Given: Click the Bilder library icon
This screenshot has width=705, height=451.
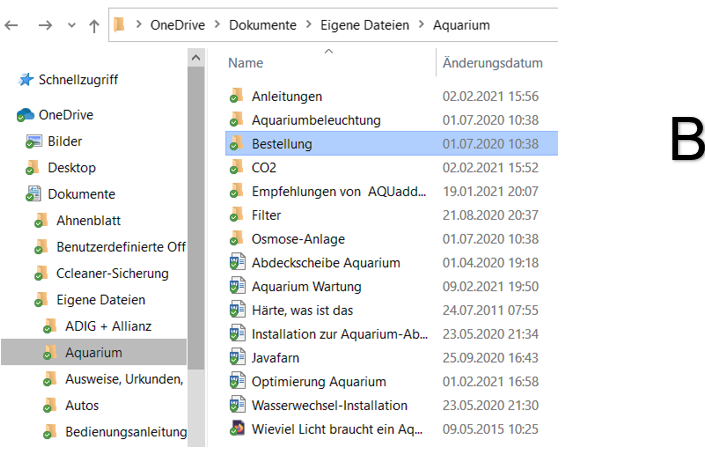Looking at the screenshot, I should pyautogui.click(x=34, y=141).
